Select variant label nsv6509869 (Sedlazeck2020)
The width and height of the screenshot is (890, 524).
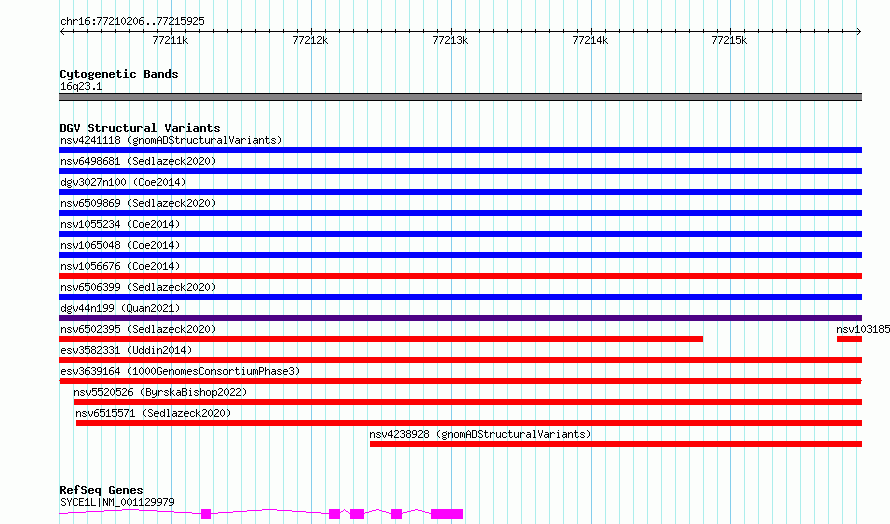[138, 203]
